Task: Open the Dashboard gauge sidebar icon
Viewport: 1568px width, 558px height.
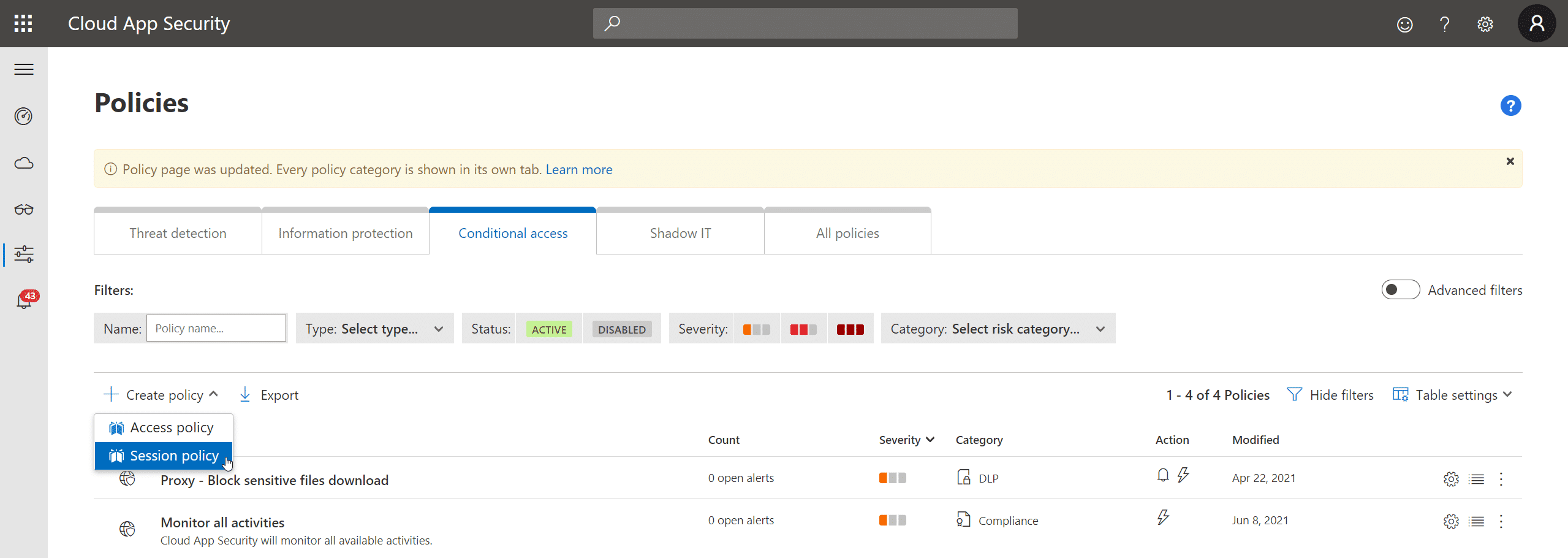Action: [x=24, y=116]
